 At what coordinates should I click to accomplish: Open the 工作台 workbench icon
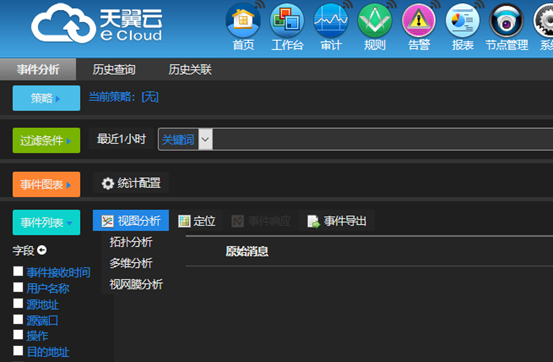point(287,20)
